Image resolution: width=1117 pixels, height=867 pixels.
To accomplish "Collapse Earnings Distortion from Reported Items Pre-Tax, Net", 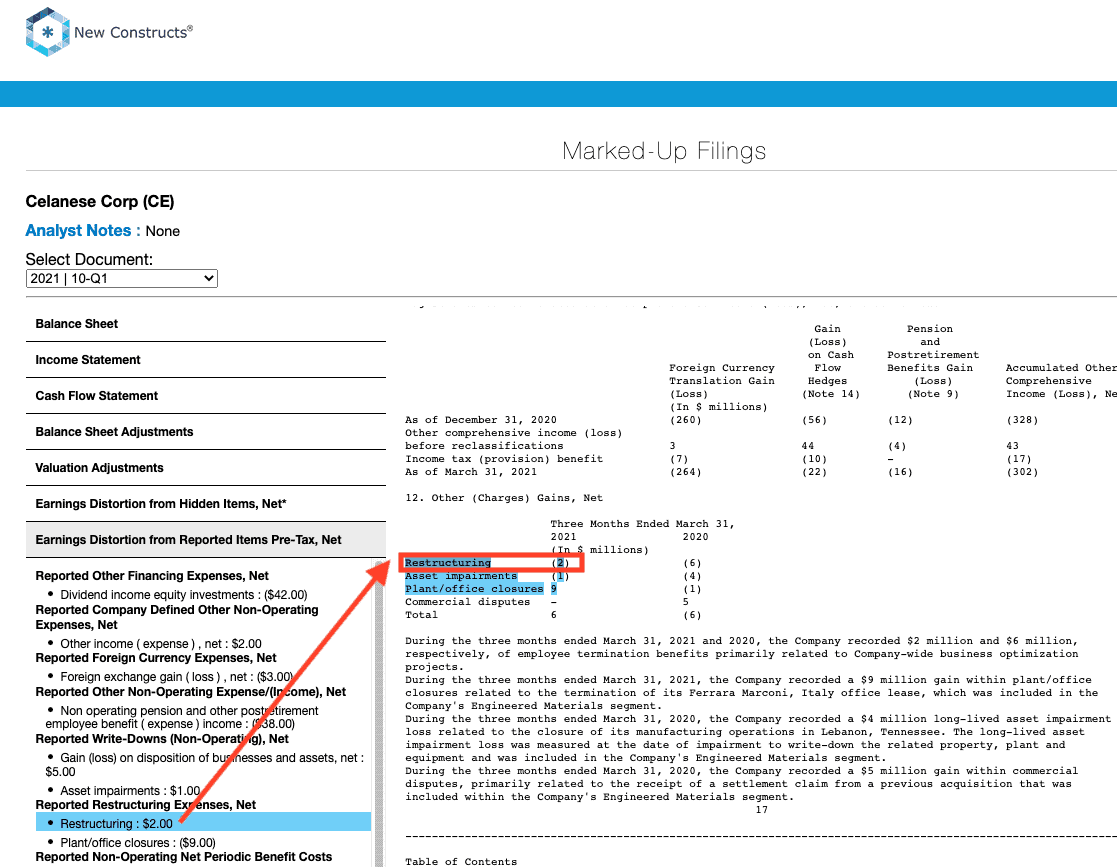I will (206, 540).
